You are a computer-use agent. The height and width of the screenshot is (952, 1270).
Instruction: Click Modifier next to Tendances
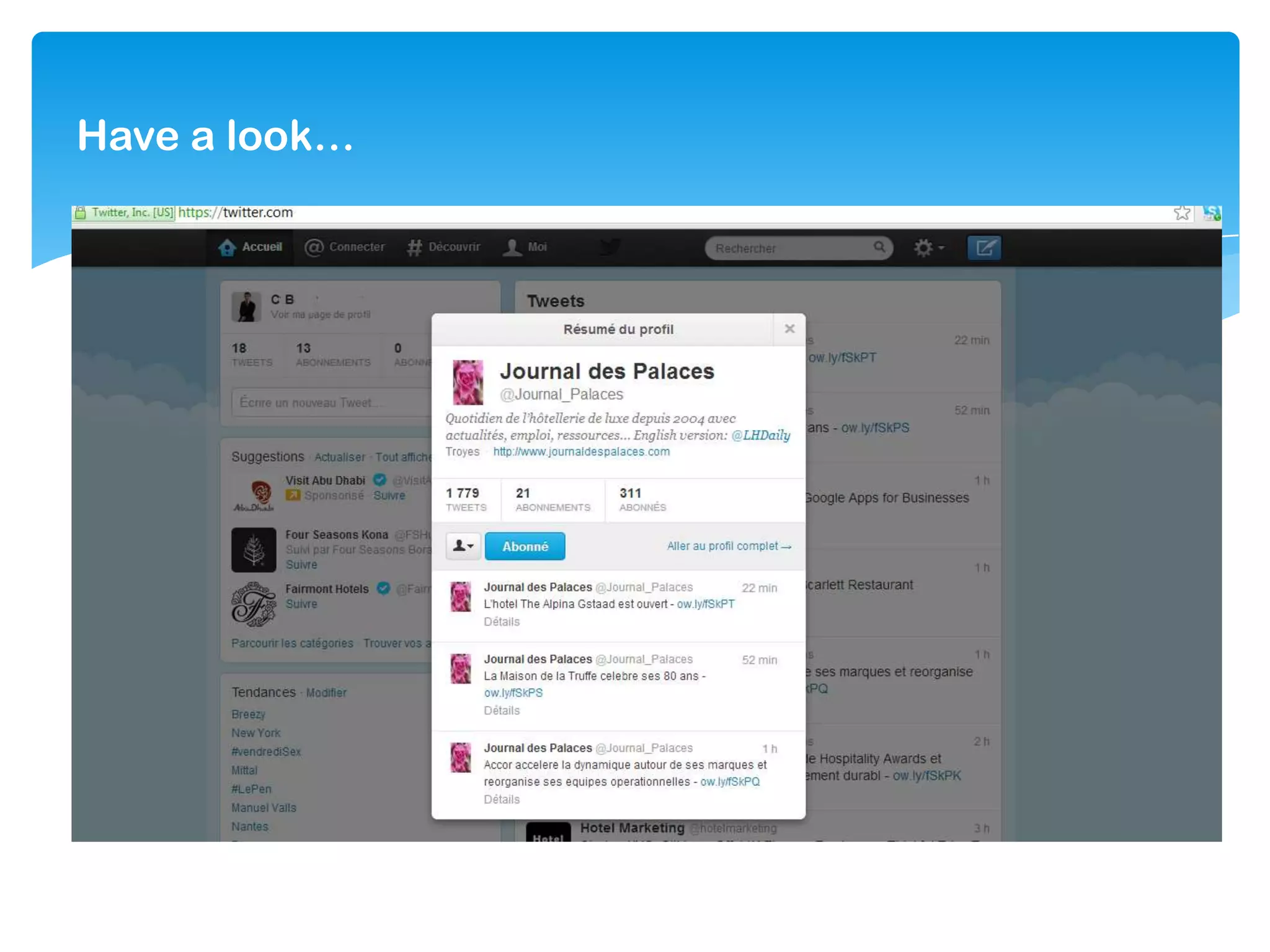coord(326,693)
